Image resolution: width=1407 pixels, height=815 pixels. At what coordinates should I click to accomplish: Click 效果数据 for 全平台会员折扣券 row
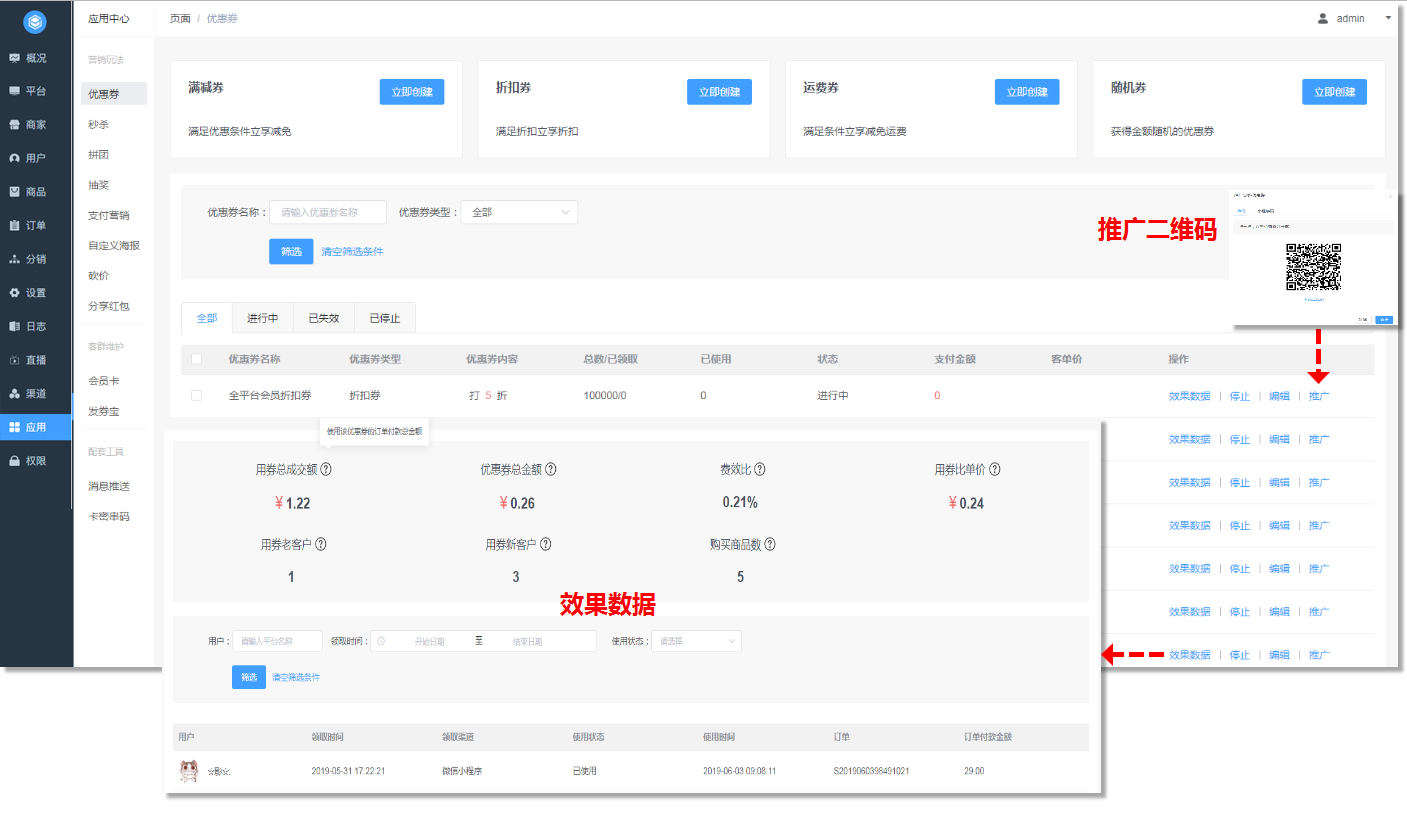[x=1189, y=396]
